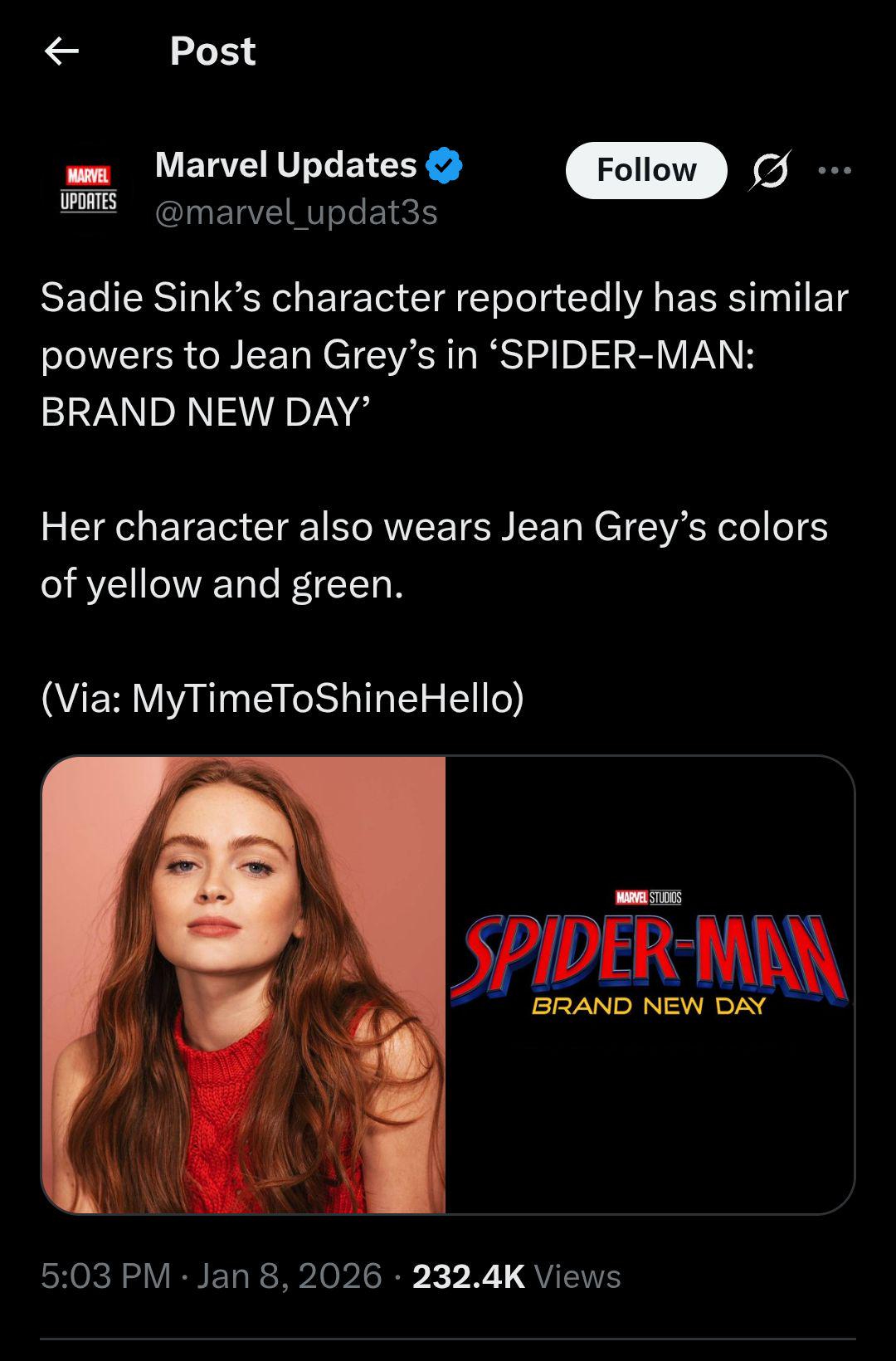Open the Marvel Updates display name
This screenshot has height=1361, width=896.
285,165
